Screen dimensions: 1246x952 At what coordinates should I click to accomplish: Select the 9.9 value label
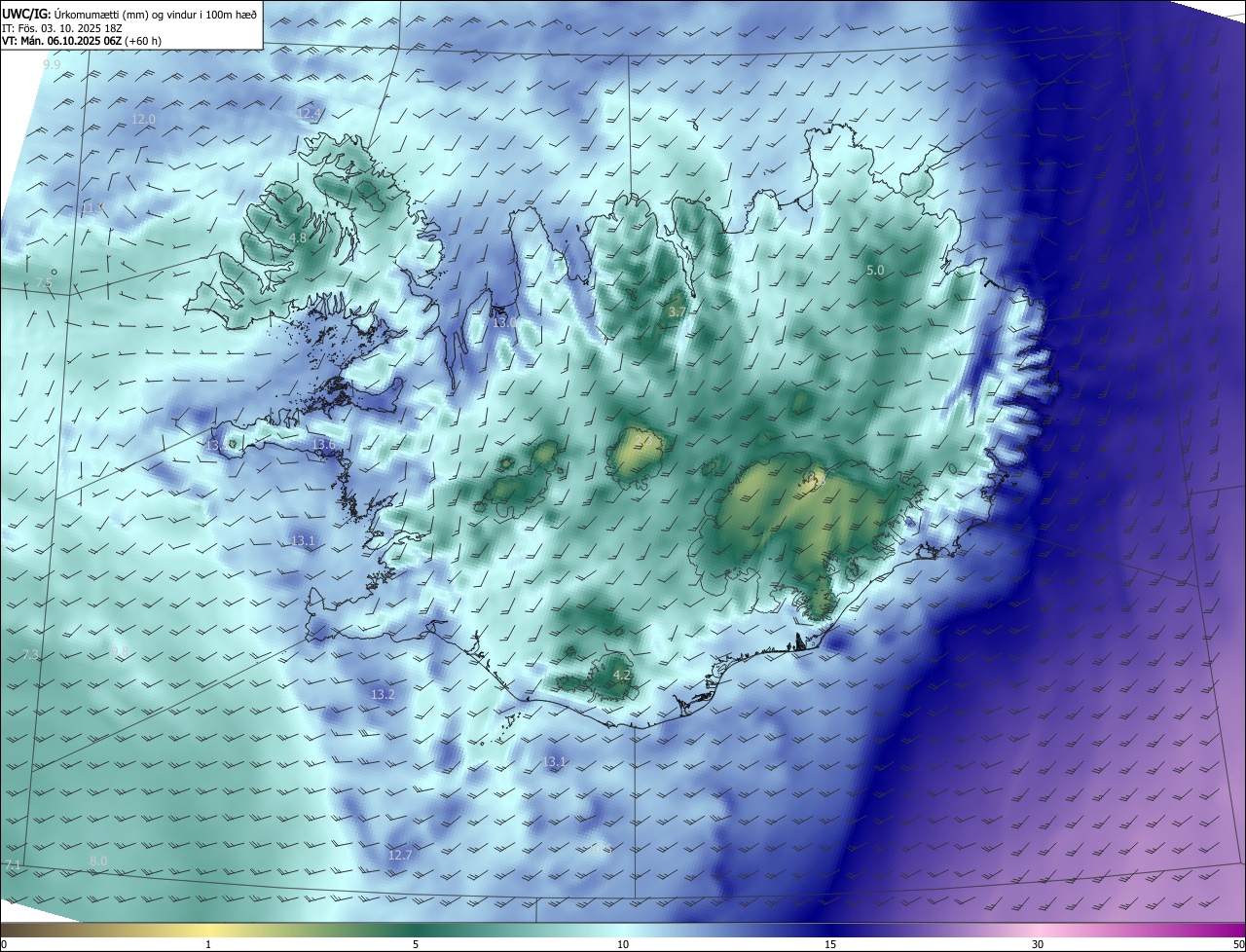tap(52, 64)
